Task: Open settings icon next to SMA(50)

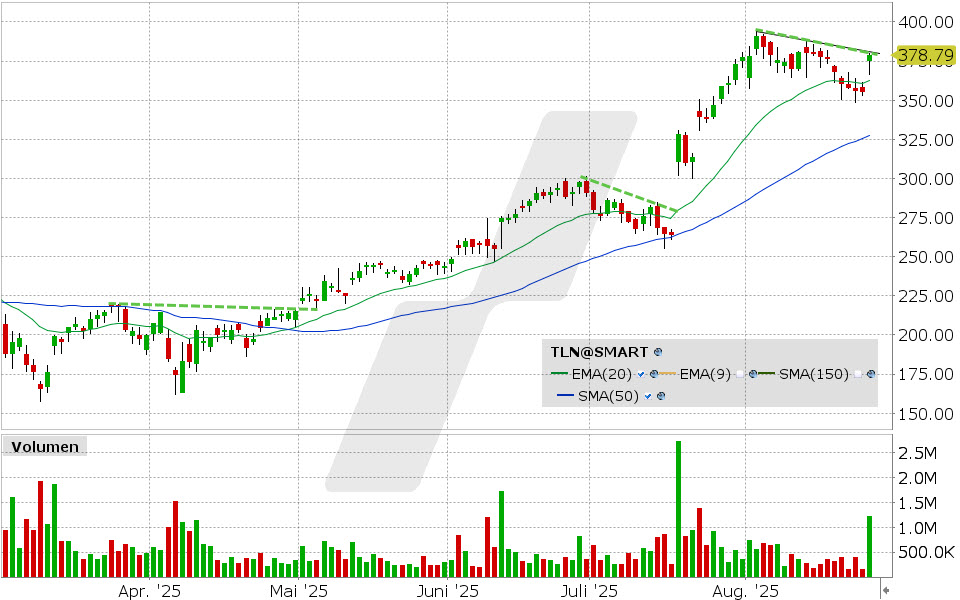Action: (x=661, y=396)
